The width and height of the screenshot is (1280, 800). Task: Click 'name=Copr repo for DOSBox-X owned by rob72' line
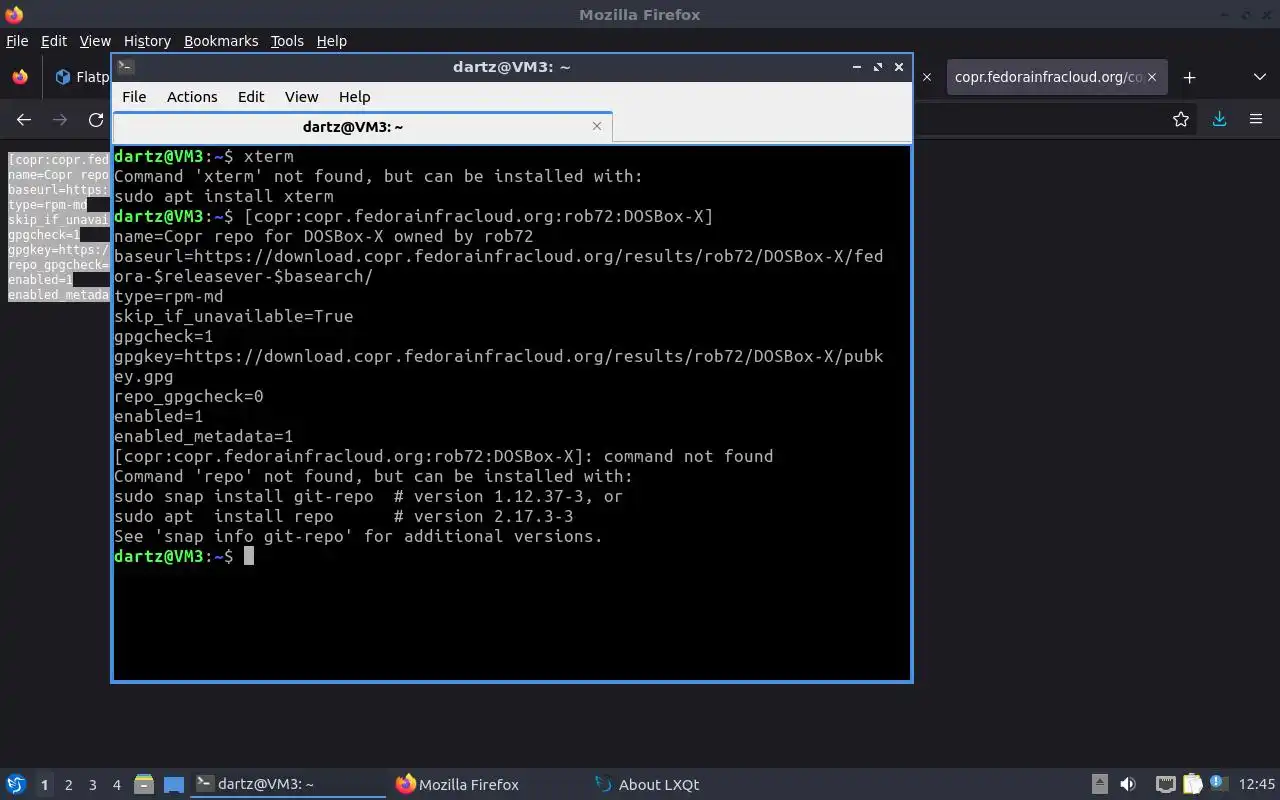tap(324, 236)
